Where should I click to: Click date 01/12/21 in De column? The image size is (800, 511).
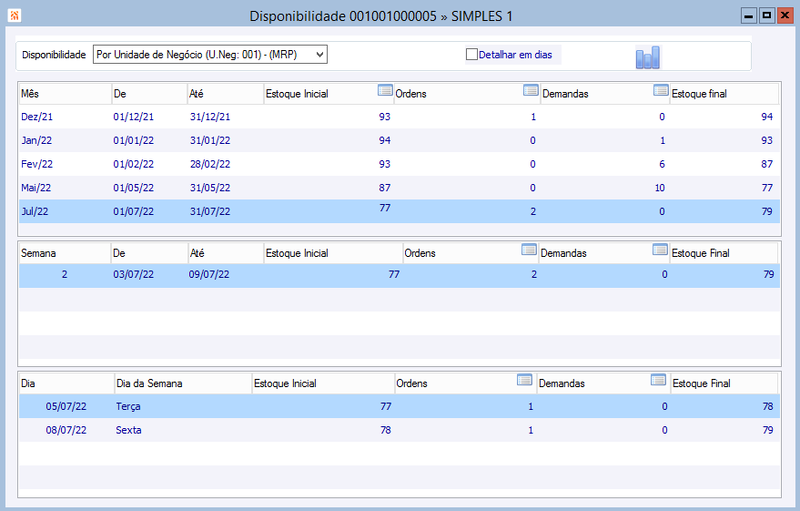[133, 117]
